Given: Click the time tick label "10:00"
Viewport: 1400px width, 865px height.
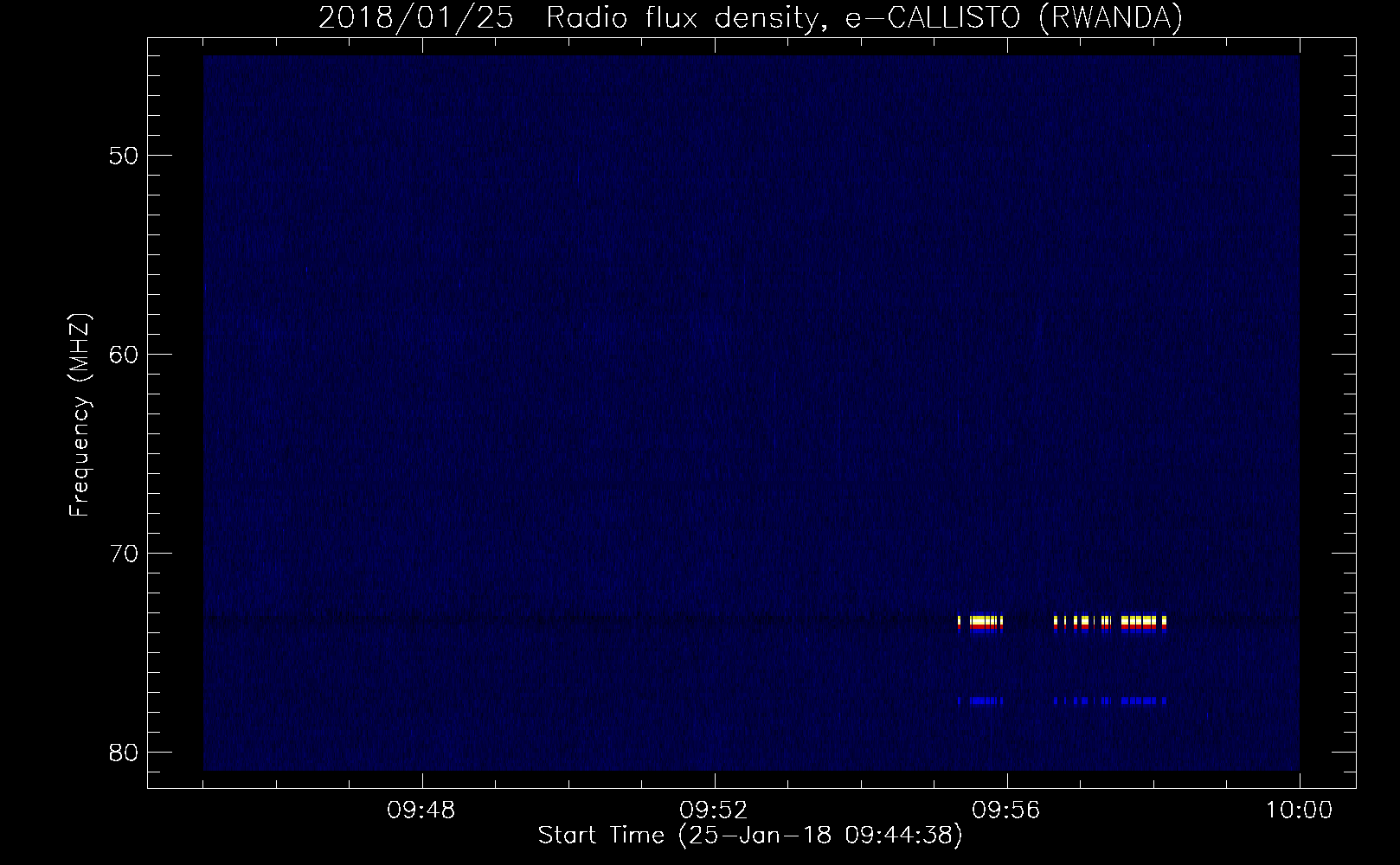Looking at the screenshot, I should click(x=1299, y=811).
